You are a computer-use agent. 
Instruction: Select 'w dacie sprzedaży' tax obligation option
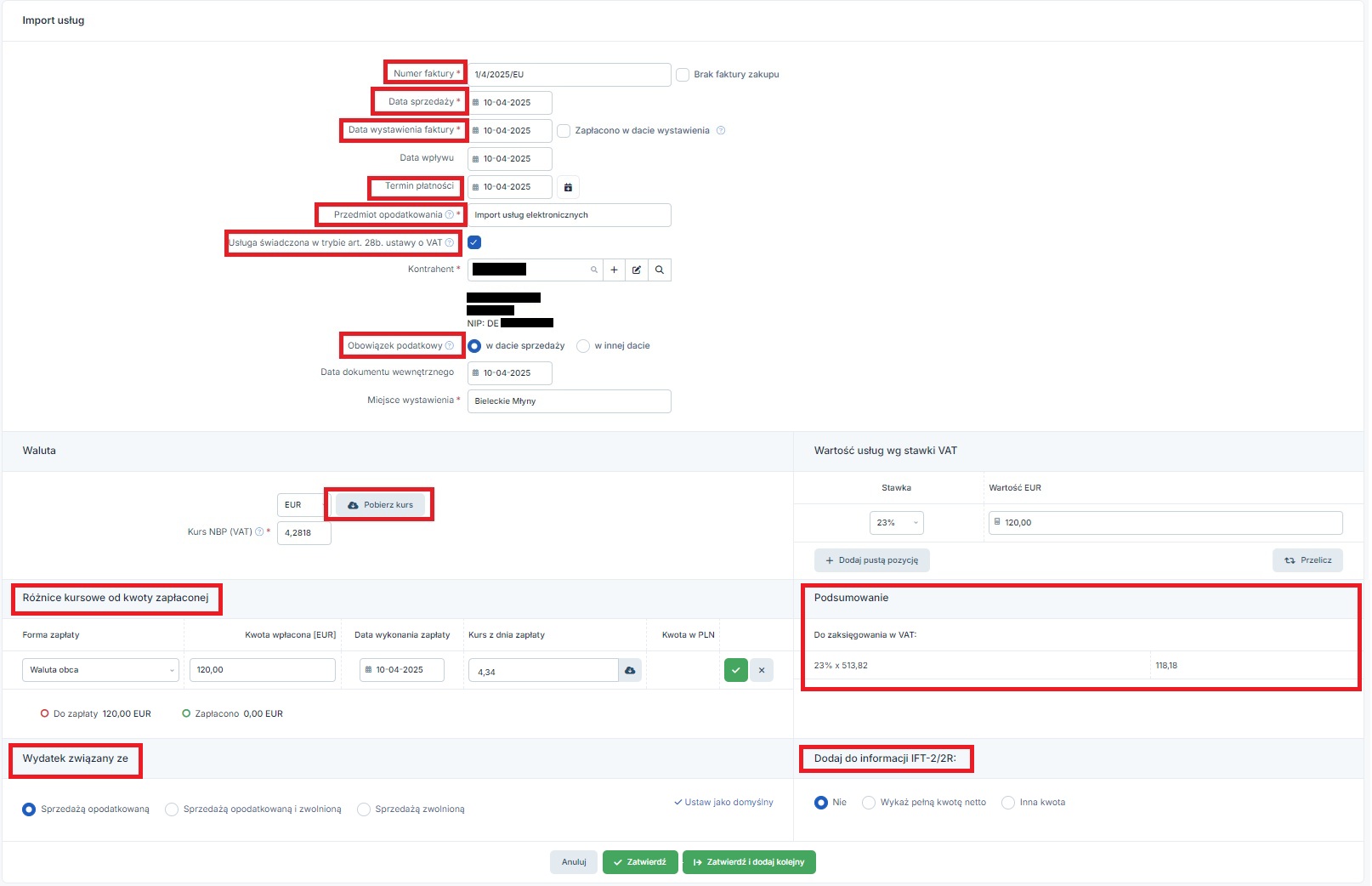tap(474, 346)
